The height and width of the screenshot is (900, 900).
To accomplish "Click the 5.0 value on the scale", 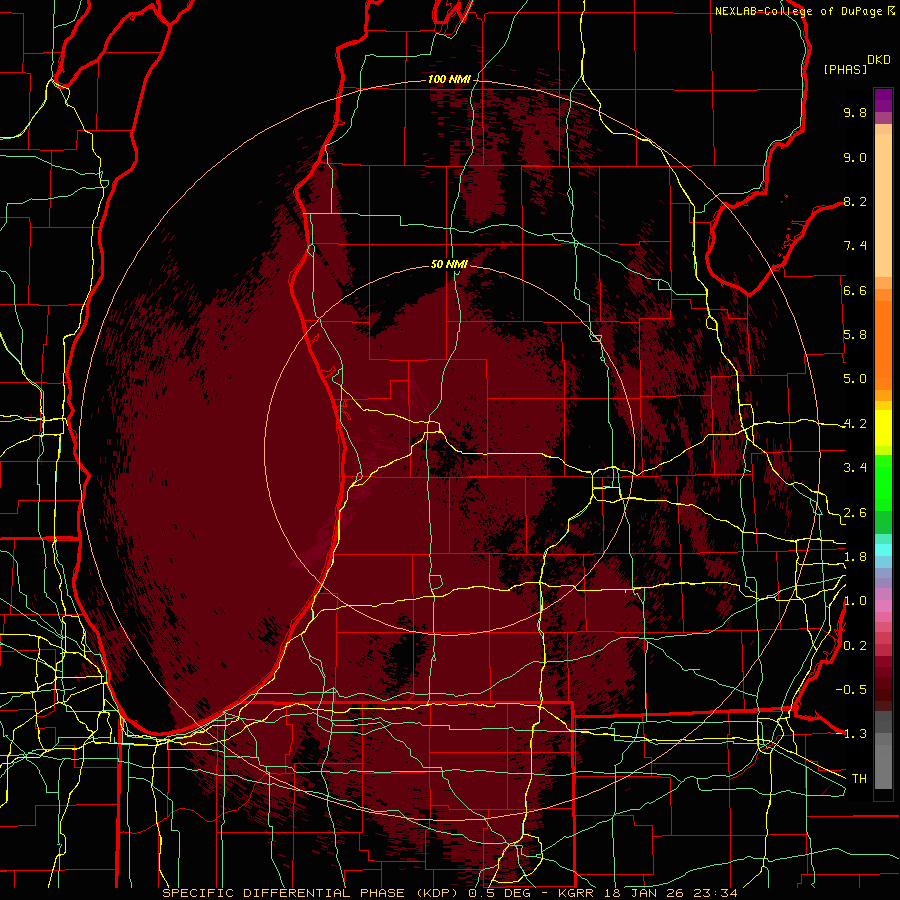I will click(x=855, y=379).
